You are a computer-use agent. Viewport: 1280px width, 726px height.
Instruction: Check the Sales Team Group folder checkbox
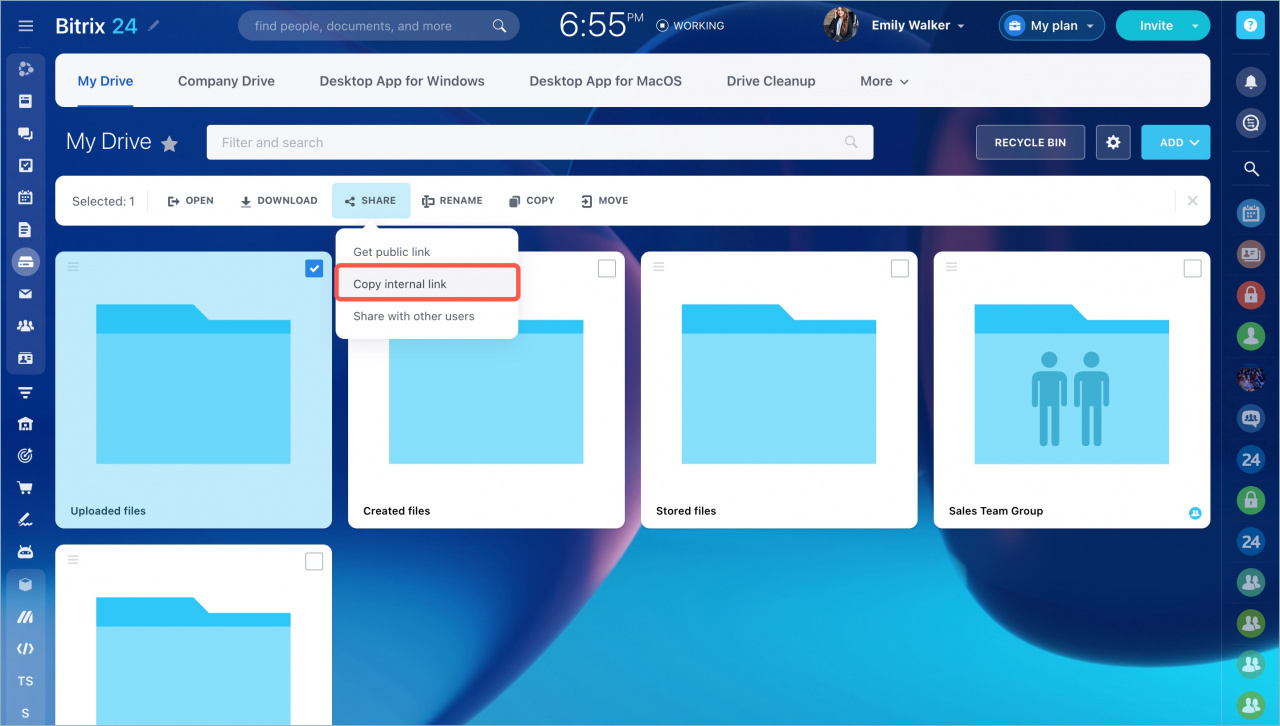click(1192, 268)
